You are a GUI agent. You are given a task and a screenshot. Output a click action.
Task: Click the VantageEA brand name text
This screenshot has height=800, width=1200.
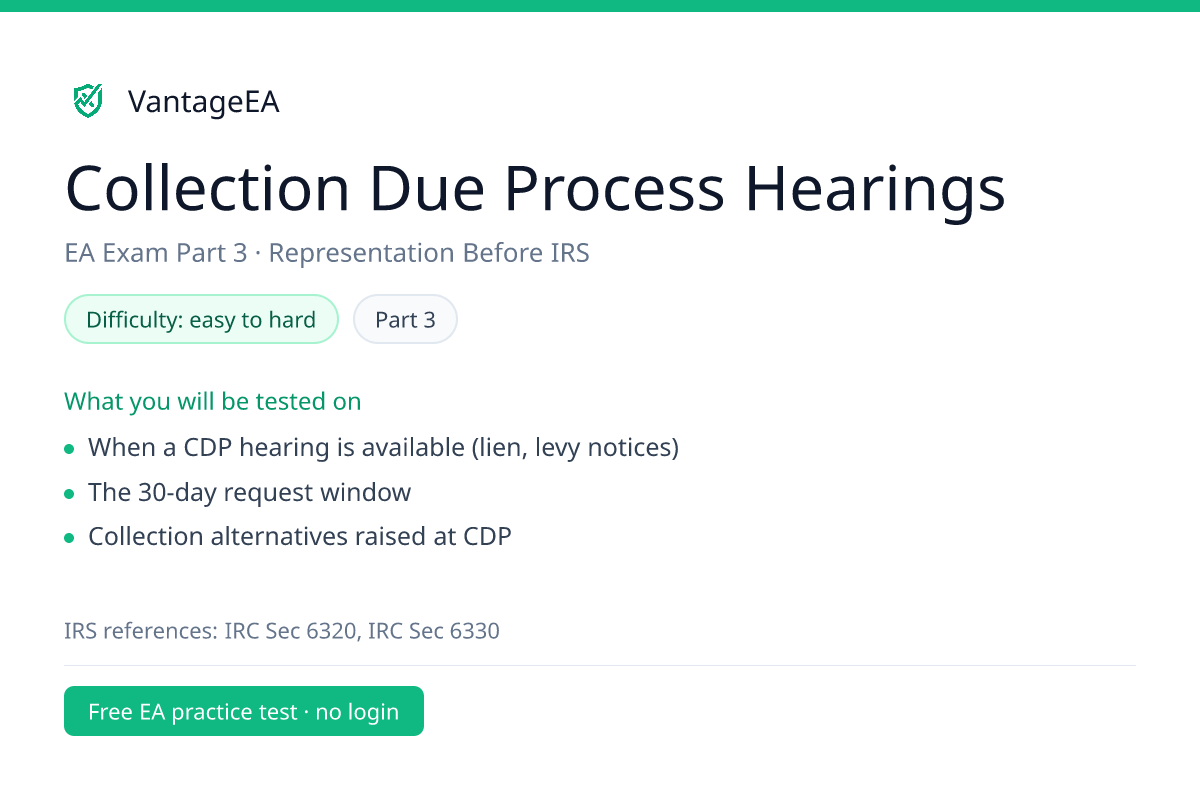(x=204, y=102)
